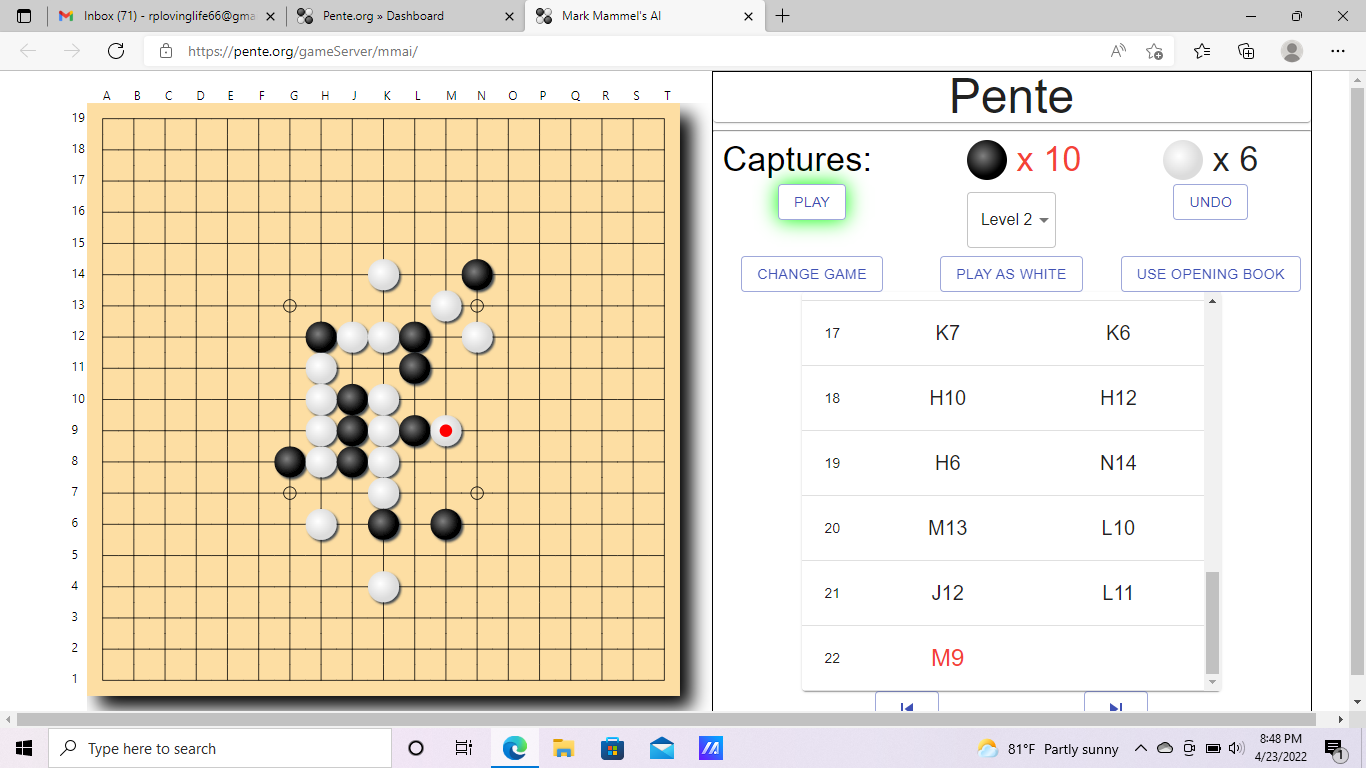Click the white stone at K7
The image size is (1366, 768).
click(x=384, y=493)
